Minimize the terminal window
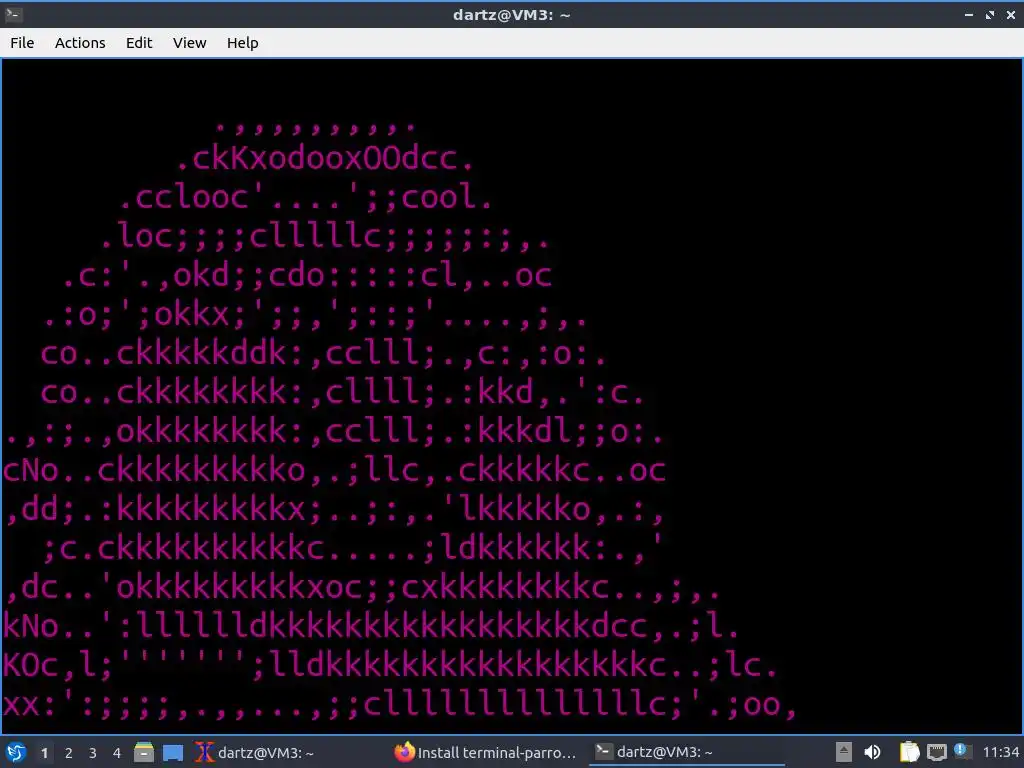 click(969, 14)
